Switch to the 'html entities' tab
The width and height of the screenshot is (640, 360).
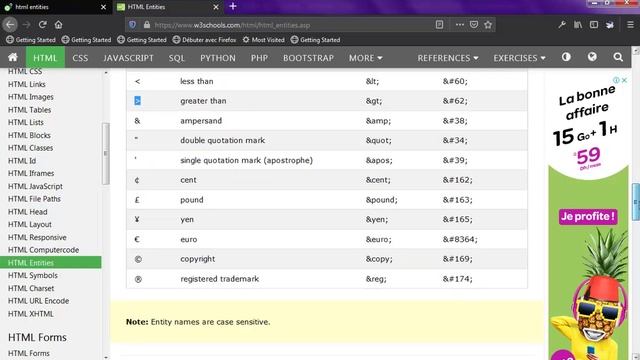(55, 7)
